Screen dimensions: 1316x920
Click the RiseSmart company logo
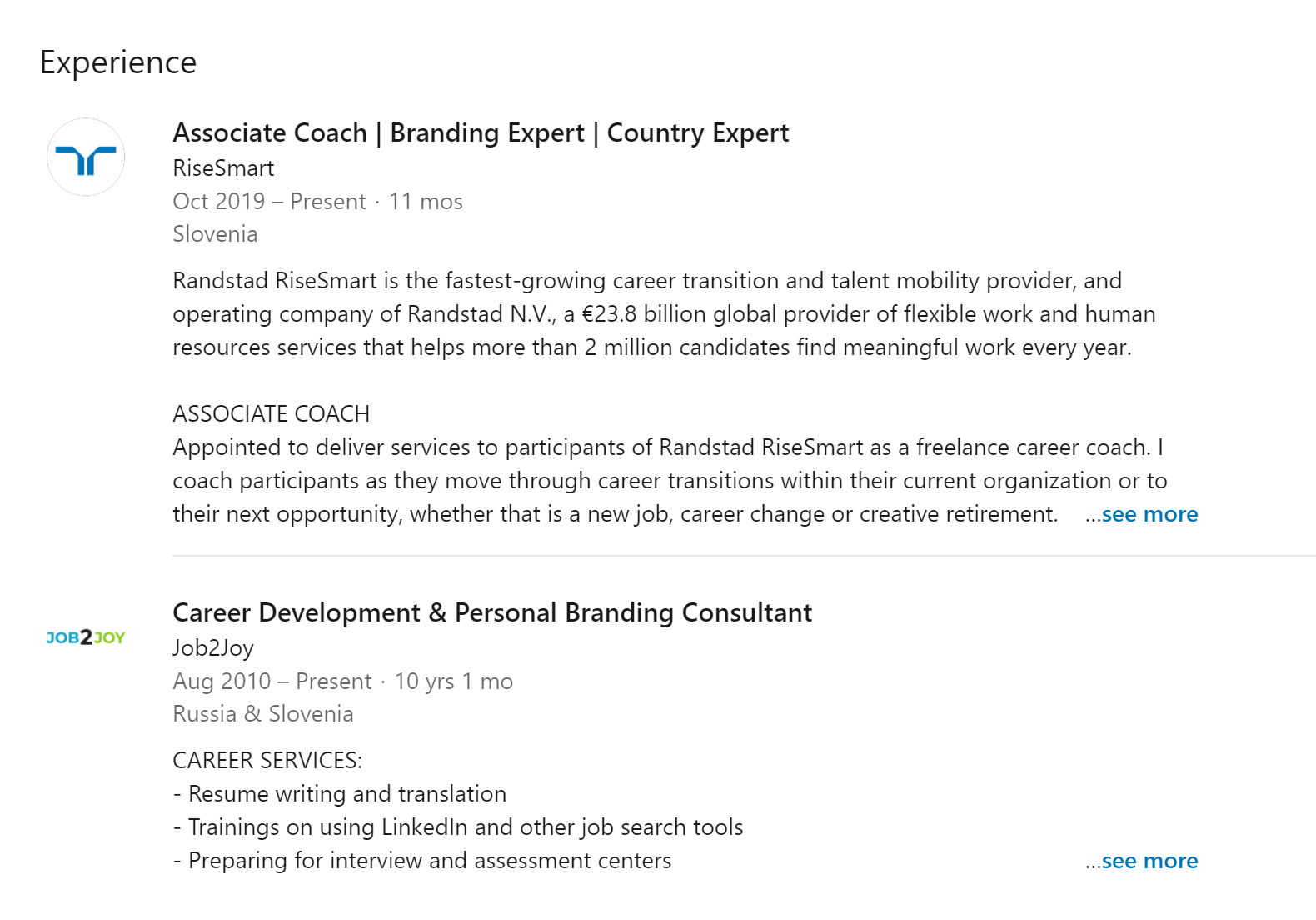click(86, 157)
